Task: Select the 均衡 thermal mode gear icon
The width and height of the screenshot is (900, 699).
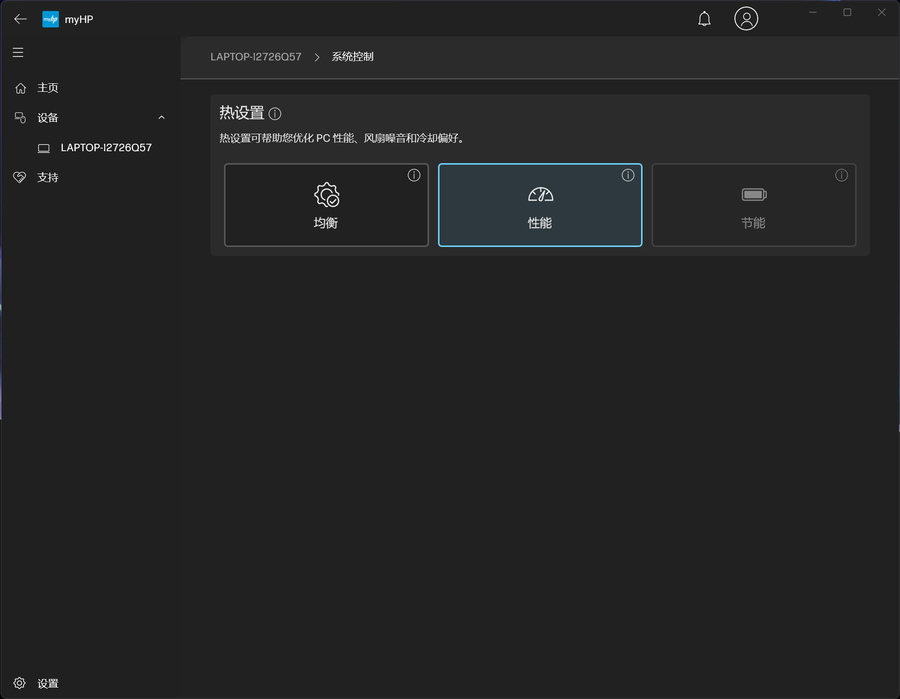Action: tap(326, 193)
